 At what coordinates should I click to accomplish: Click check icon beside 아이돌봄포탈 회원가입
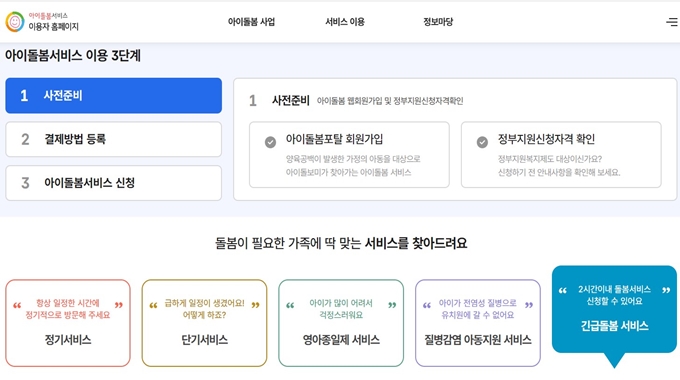click(270, 142)
